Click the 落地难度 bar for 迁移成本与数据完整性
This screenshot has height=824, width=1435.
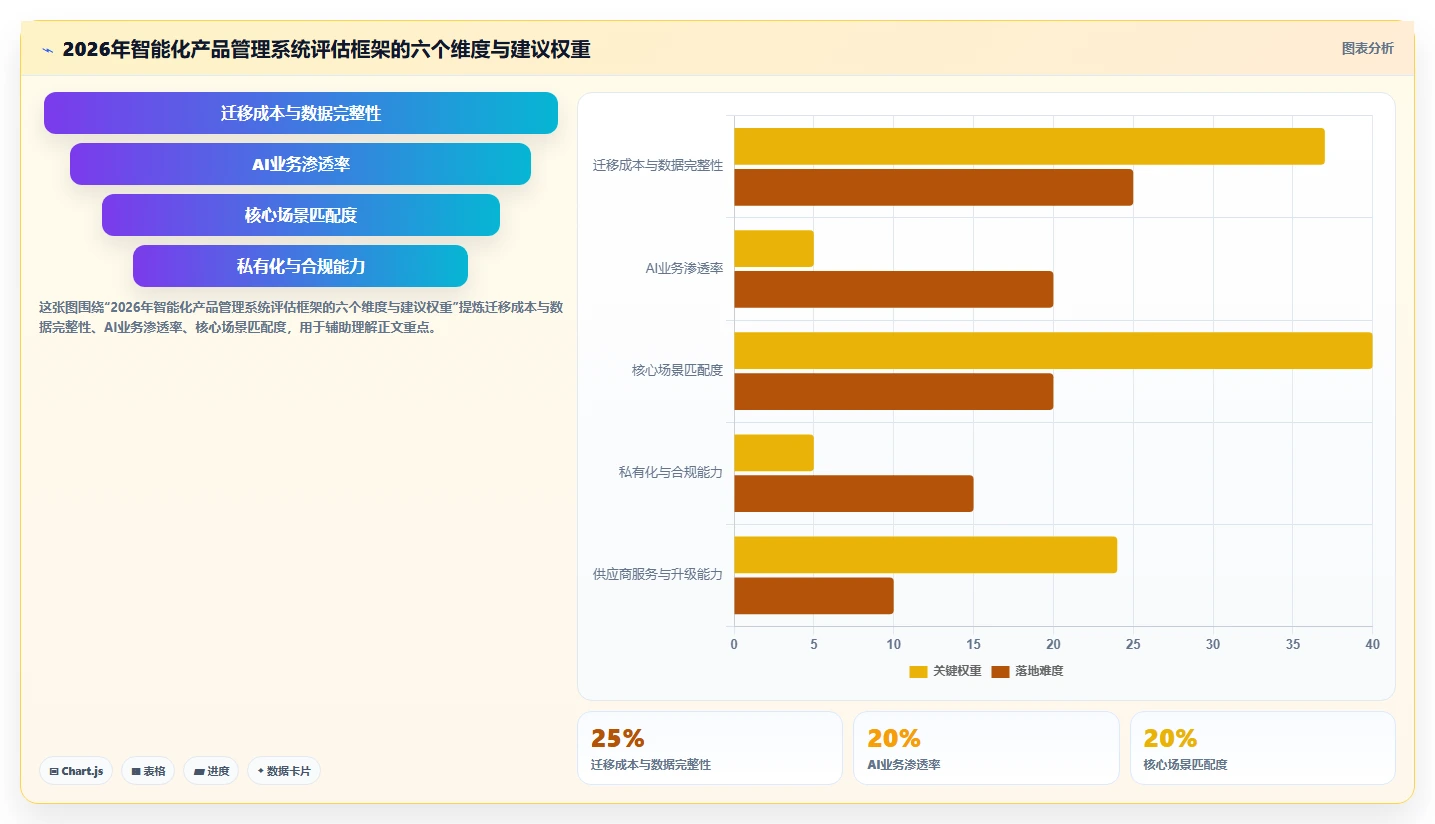(x=933, y=187)
